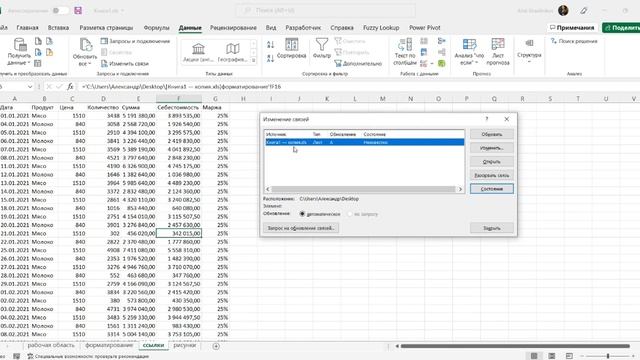Expand the Структура dropdown
Image resolution: width=640 pixels, height=360 pixels.
click(x=529, y=51)
